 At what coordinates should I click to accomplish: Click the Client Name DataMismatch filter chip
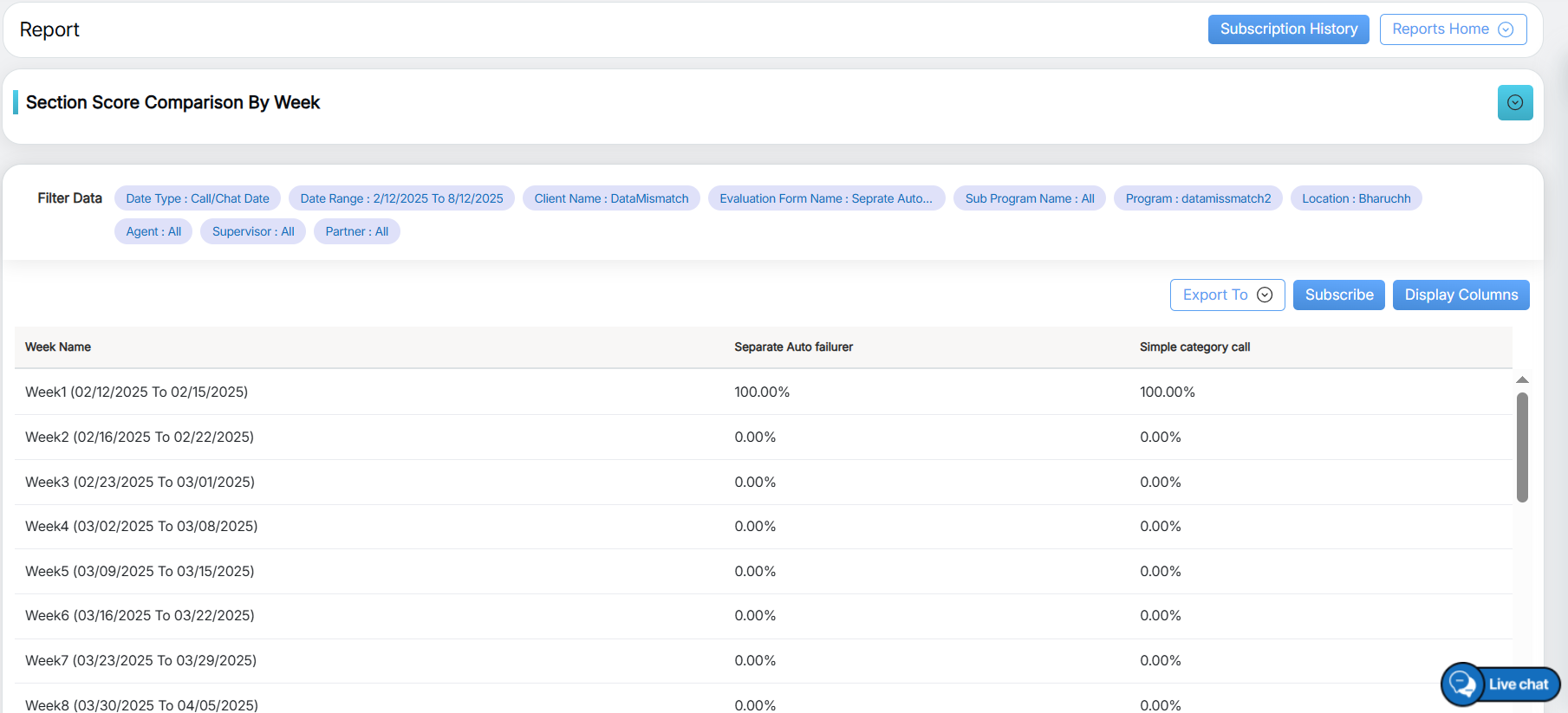pyautogui.click(x=611, y=198)
